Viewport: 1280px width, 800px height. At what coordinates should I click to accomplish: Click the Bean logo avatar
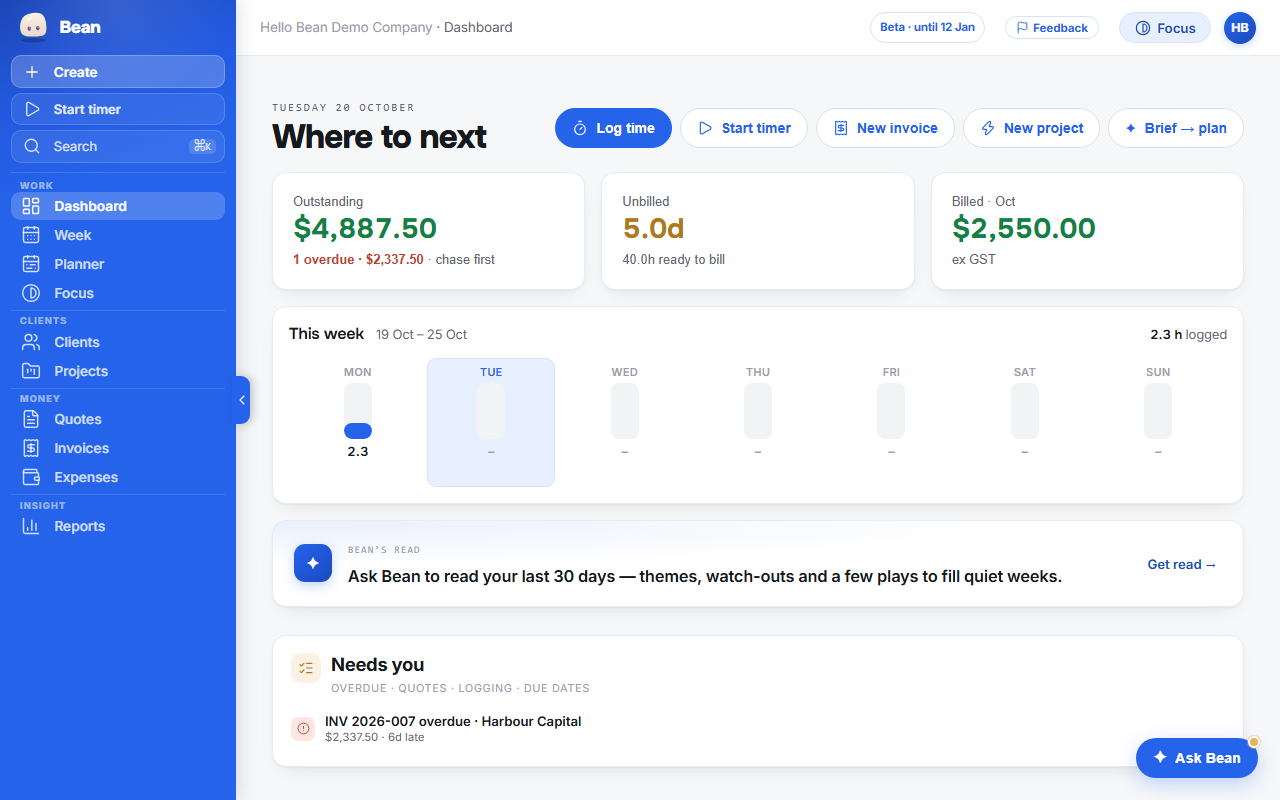(x=33, y=27)
